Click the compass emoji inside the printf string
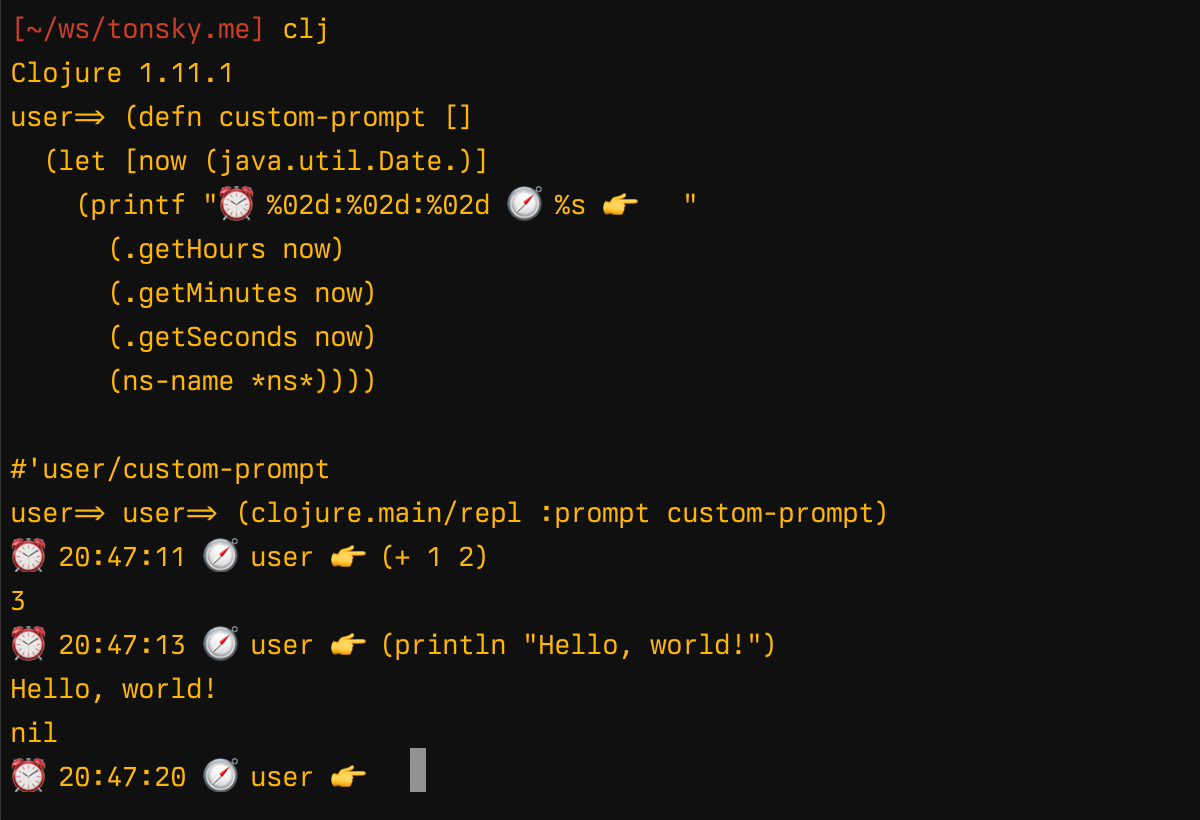Screen dimensions: 1200x820 pyautogui.click(x=524, y=205)
